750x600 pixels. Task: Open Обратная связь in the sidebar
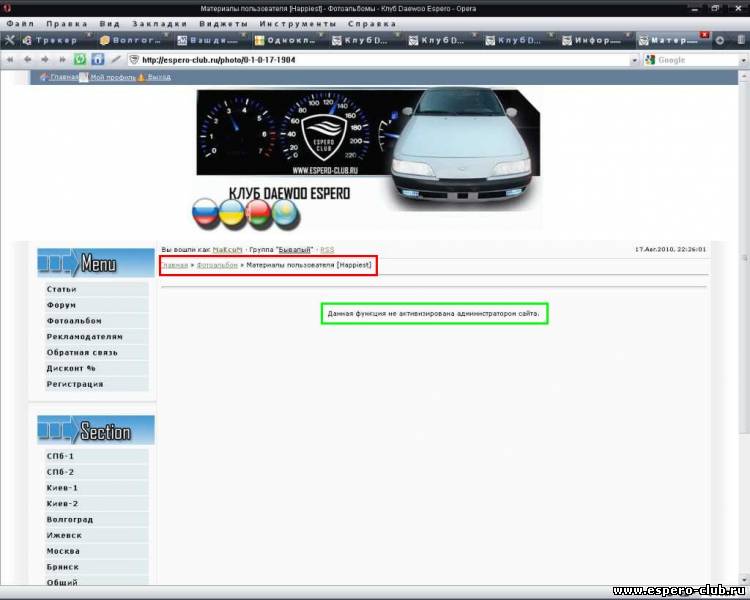coord(97,352)
